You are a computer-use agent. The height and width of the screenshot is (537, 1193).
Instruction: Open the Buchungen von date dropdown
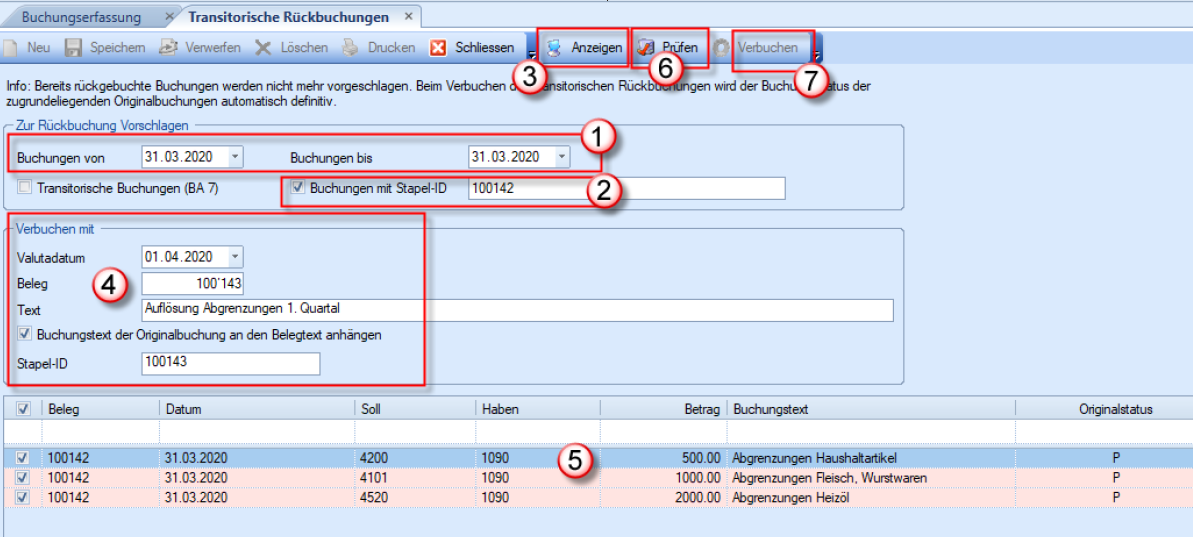[x=234, y=157]
